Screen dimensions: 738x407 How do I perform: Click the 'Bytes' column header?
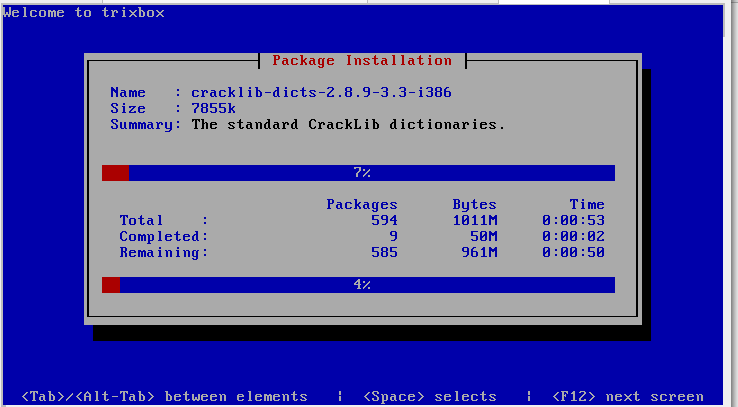(474, 204)
